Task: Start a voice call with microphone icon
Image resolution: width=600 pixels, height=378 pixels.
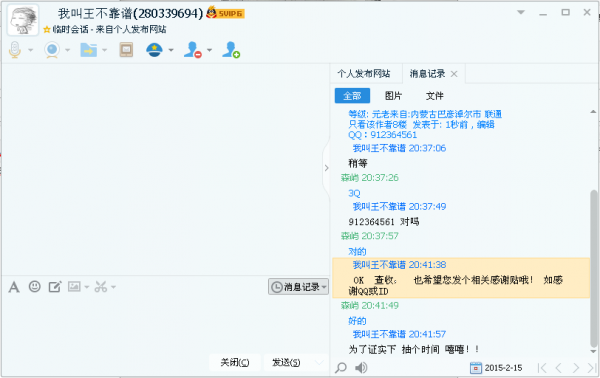Action: pos(15,50)
